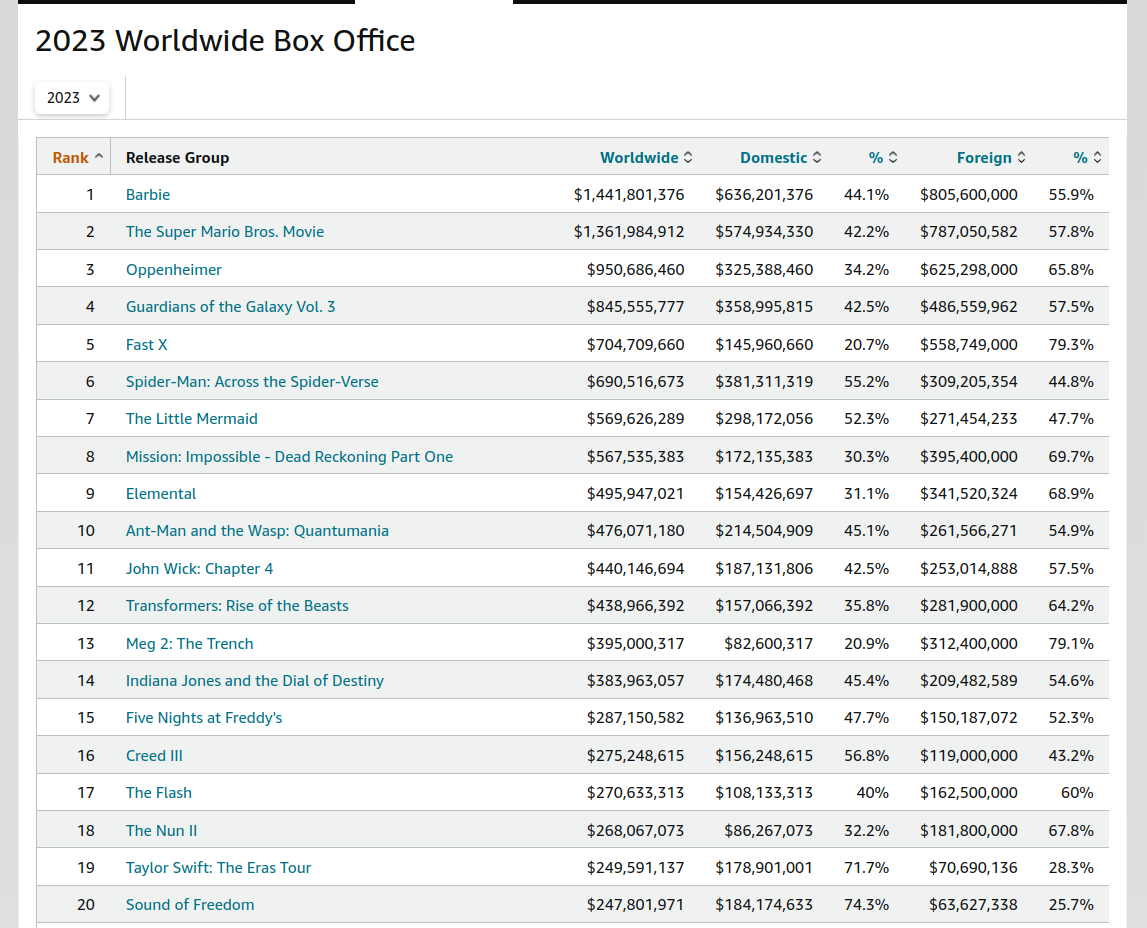1147x928 pixels.
Task: Open Taylor Swift: The Eras Tour link
Action: tap(219, 868)
